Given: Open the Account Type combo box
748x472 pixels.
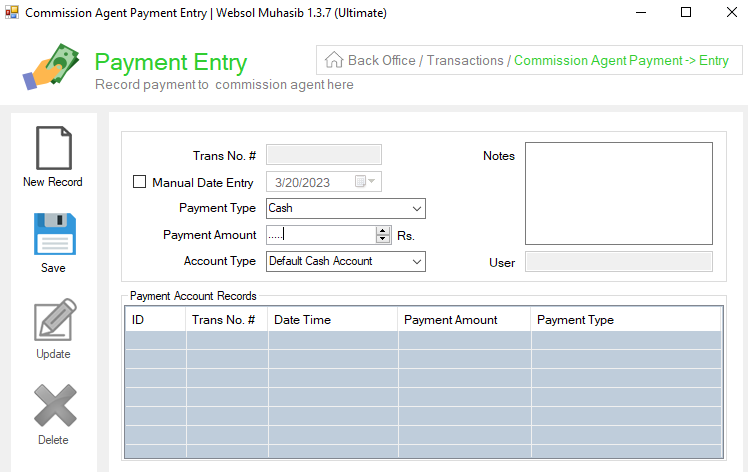Looking at the screenshot, I should [346, 262].
